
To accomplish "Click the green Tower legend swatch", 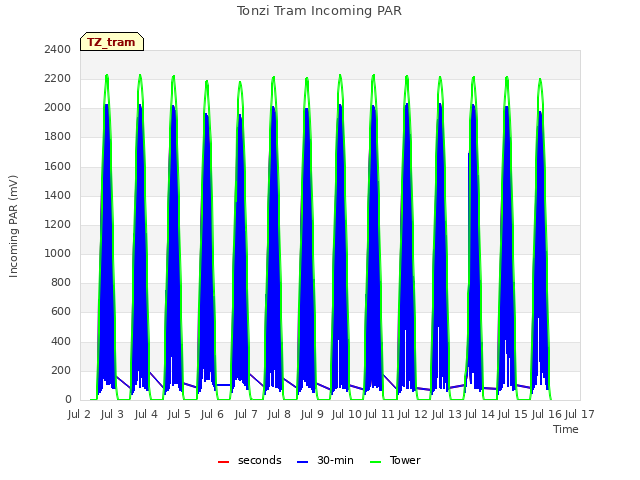I will pos(375,462).
